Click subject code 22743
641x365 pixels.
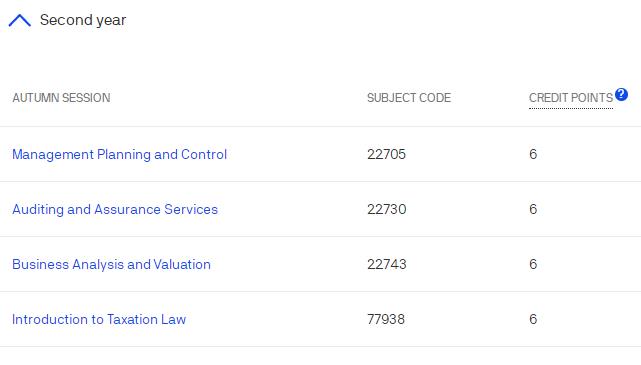387,264
